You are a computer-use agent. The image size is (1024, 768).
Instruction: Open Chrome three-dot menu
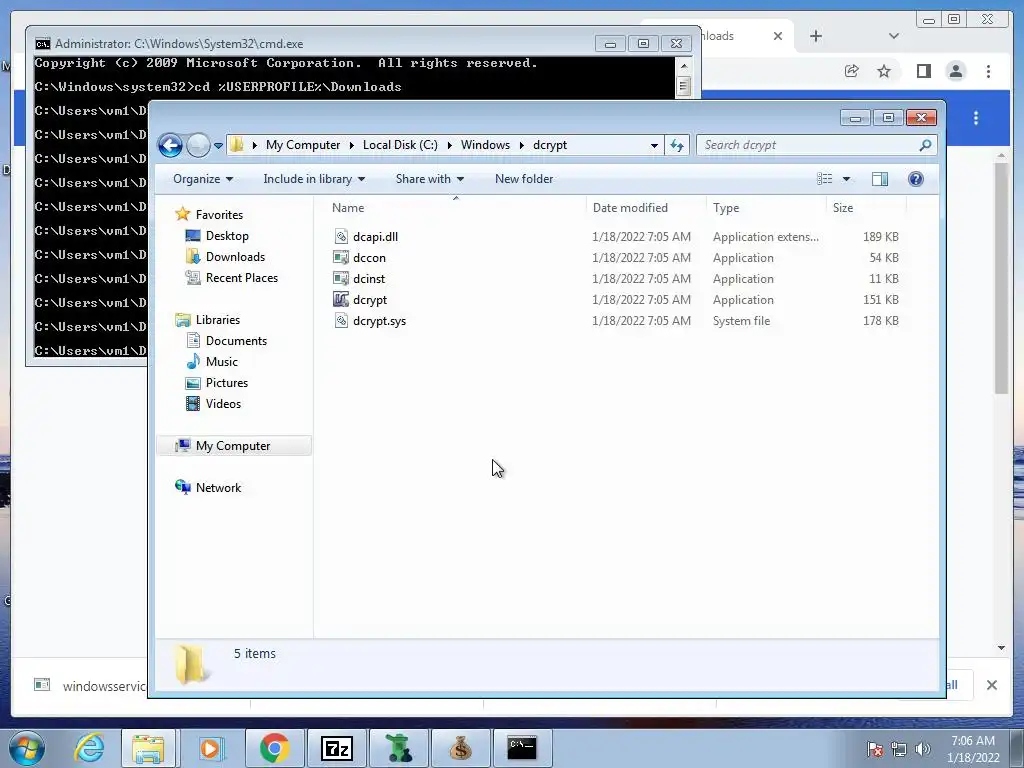988,71
